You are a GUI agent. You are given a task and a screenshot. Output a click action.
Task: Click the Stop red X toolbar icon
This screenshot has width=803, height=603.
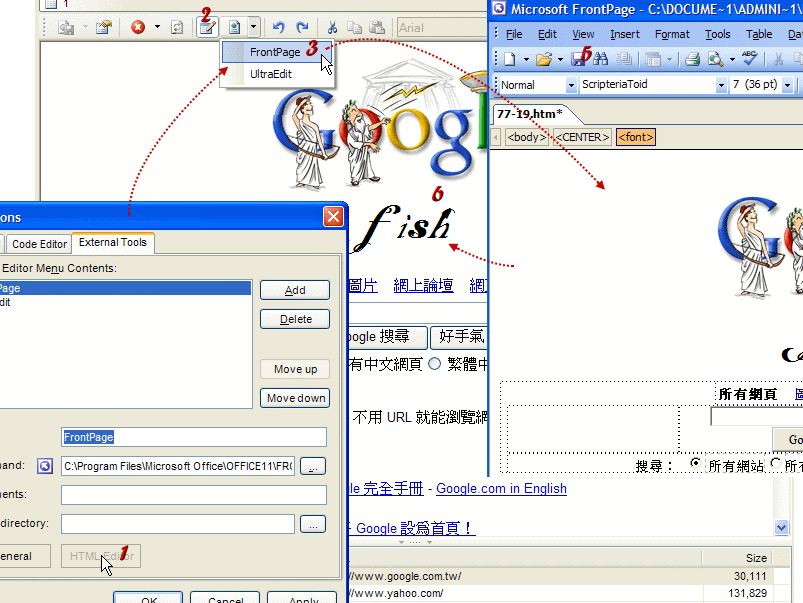click(138, 27)
